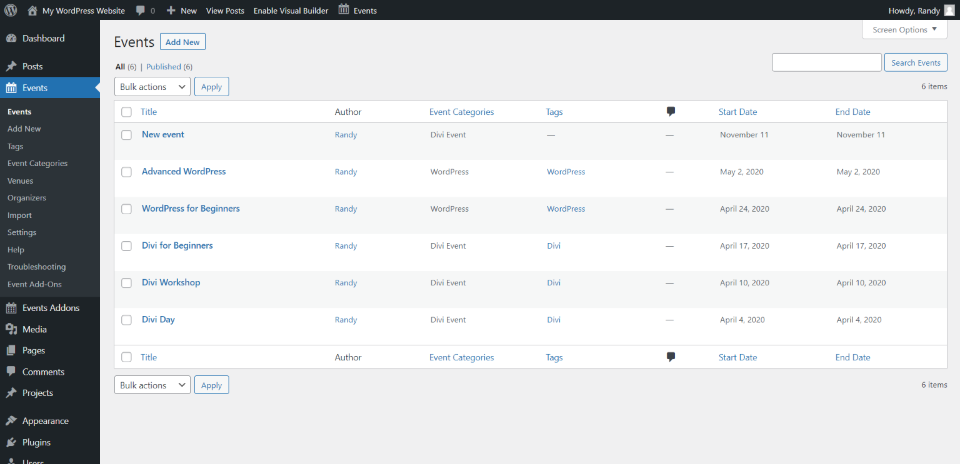Viewport: 960px width, 464px height.
Task: Open Settings in the Events submenu
Action: [x=22, y=233]
